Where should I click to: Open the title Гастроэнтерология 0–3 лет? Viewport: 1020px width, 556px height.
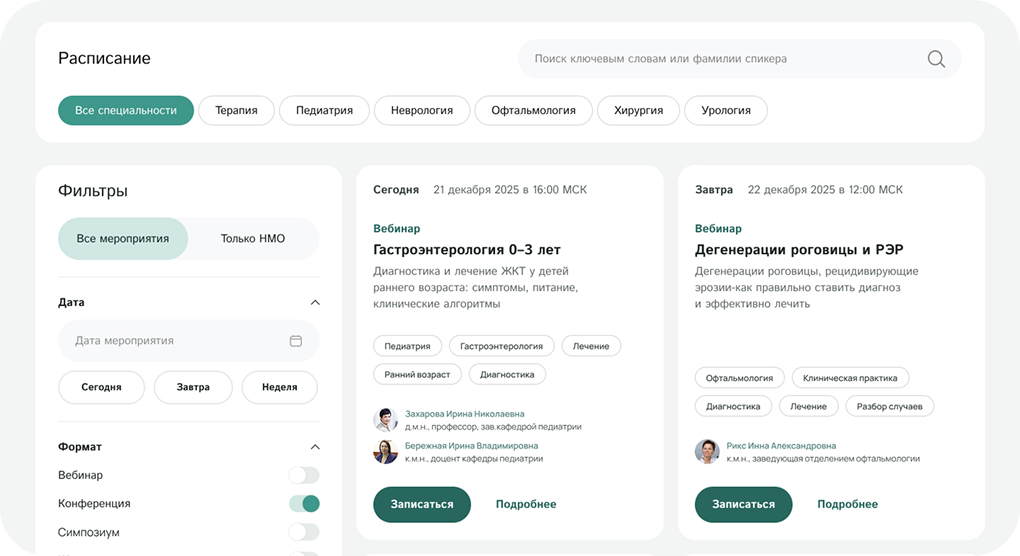click(x=466, y=250)
